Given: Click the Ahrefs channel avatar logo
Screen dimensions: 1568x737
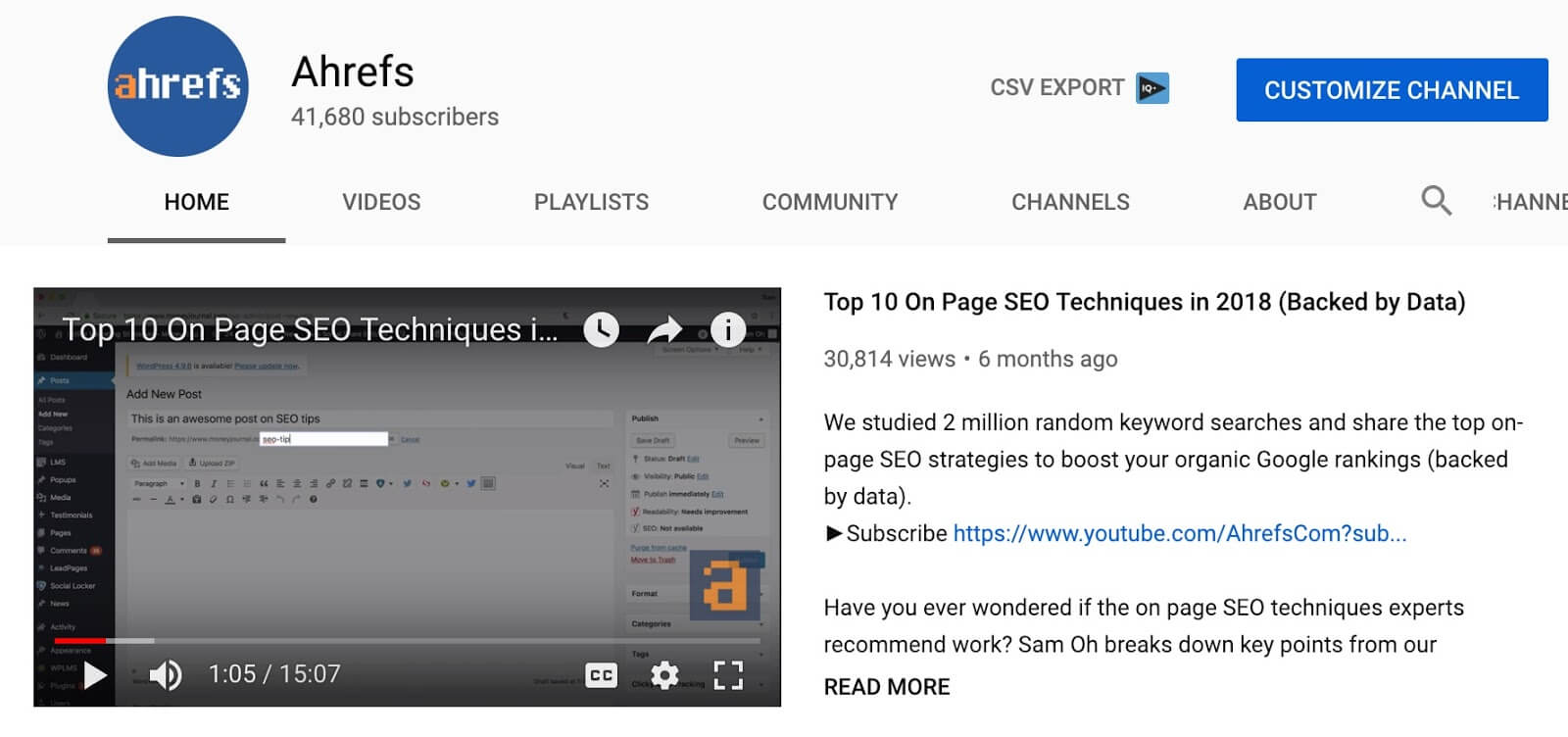Looking at the screenshot, I should point(177,86).
